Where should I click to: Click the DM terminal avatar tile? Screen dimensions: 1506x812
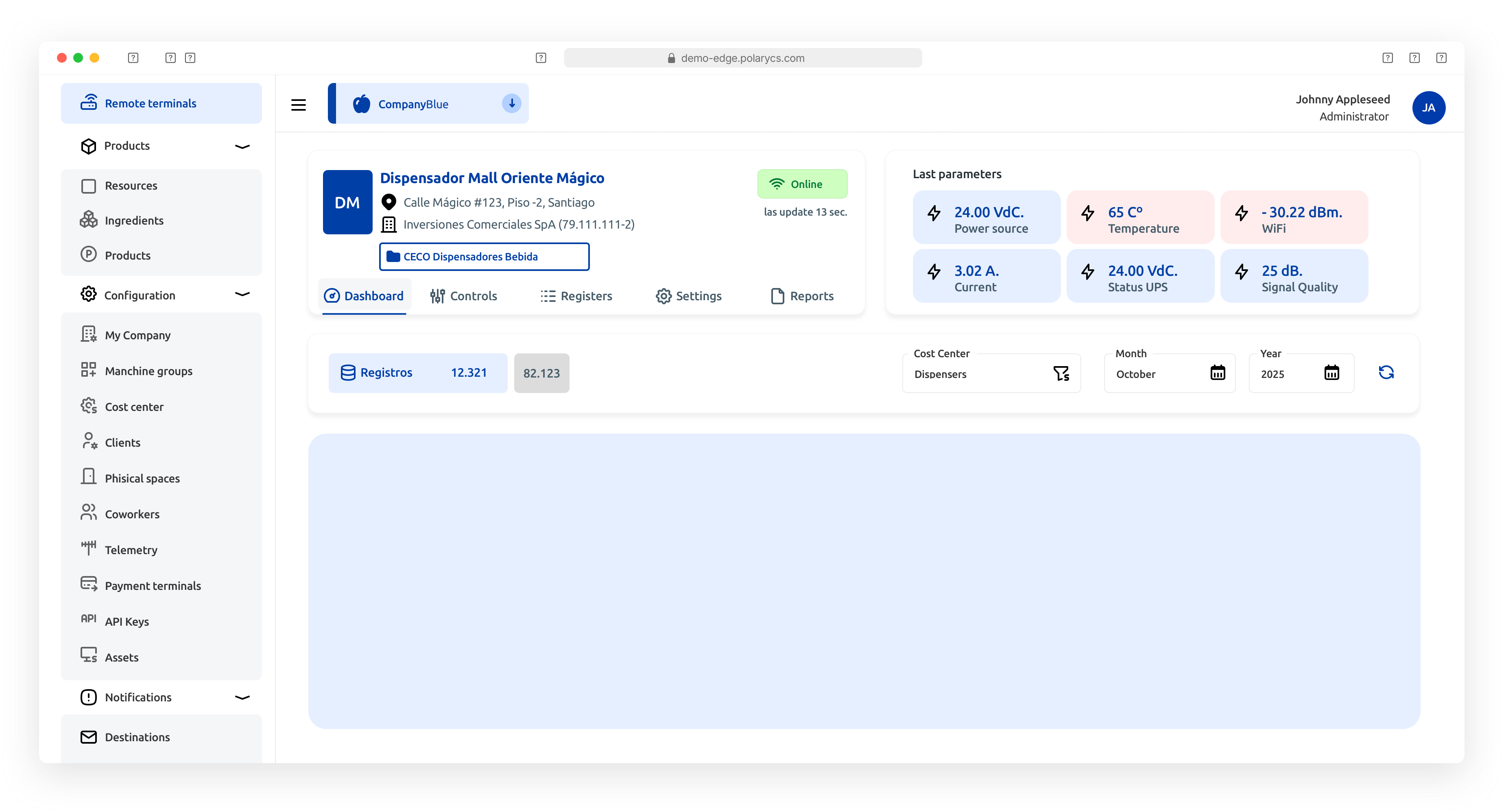point(347,202)
